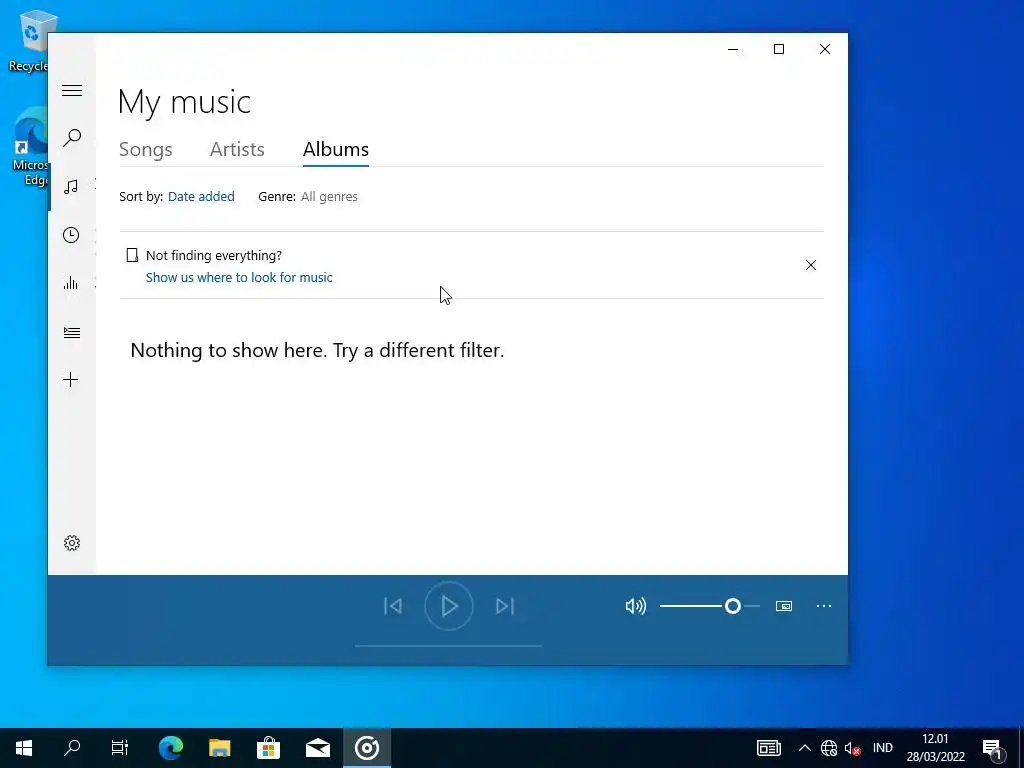Skip to next track
The height and width of the screenshot is (768, 1024).
coord(505,606)
